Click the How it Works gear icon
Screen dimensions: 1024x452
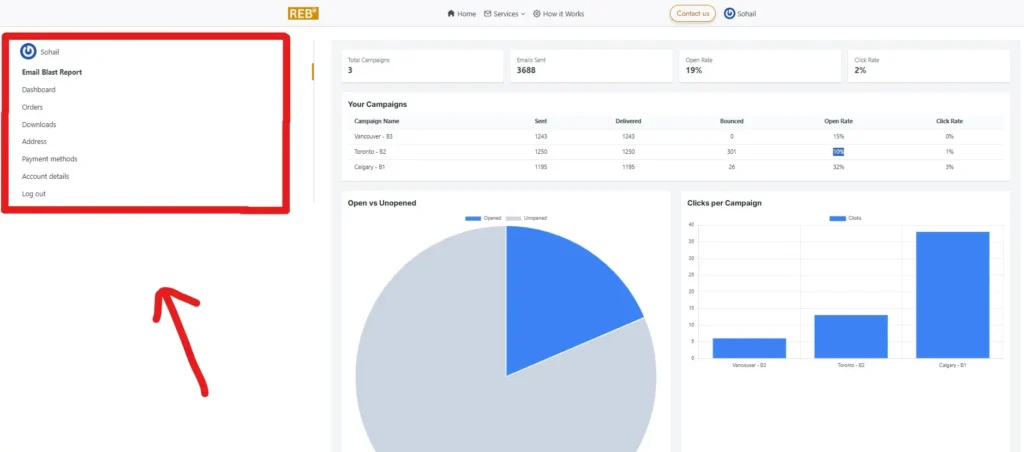[537, 14]
